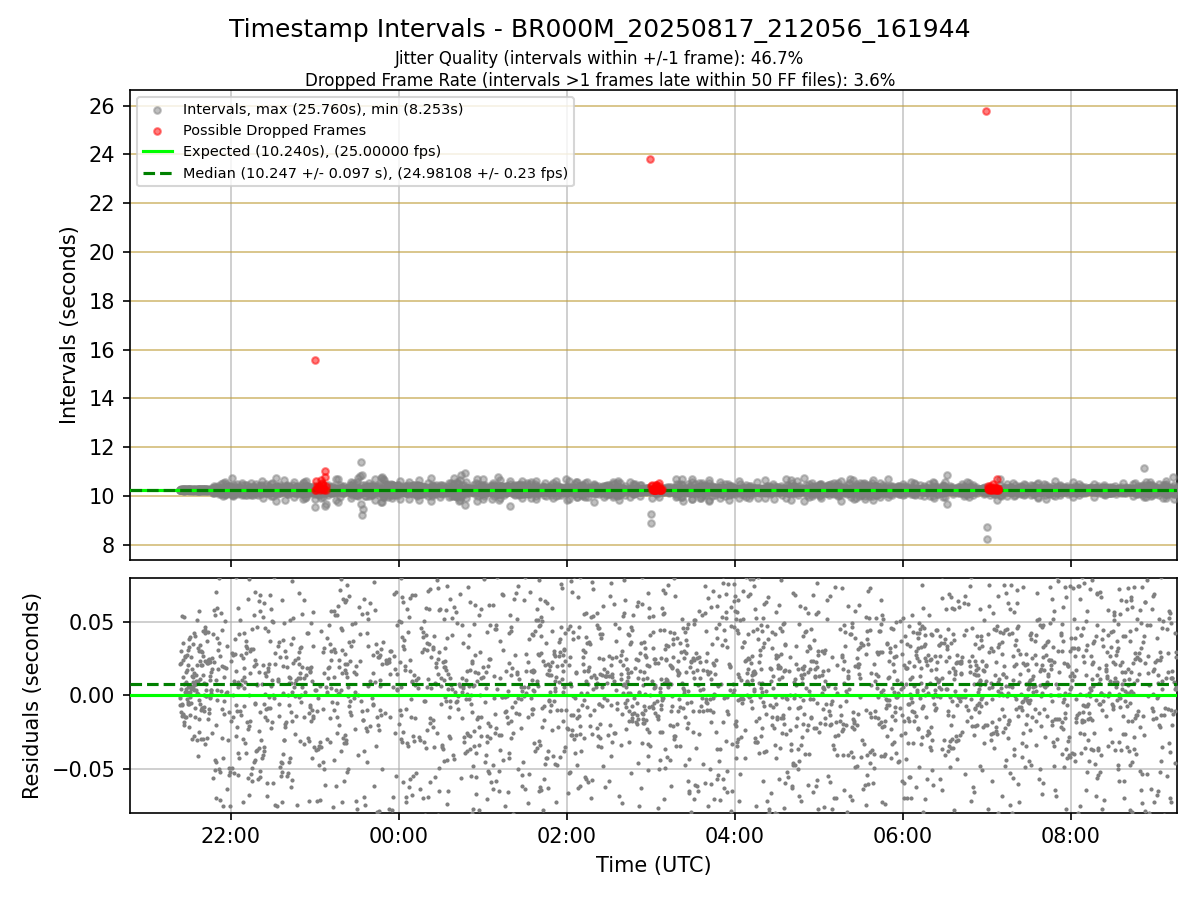
Task: Click the gray outlier point near 08:50
Action: point(1144,468)
